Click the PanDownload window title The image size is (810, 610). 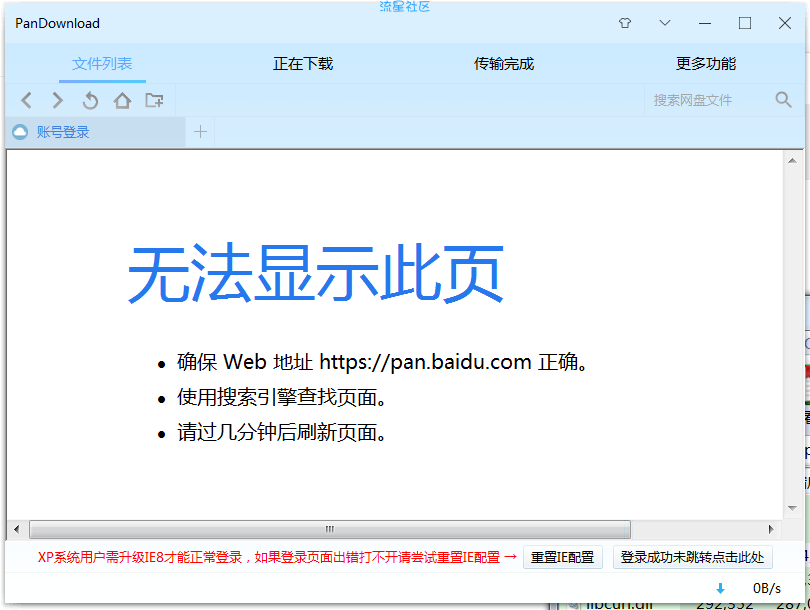coord(57,23)
